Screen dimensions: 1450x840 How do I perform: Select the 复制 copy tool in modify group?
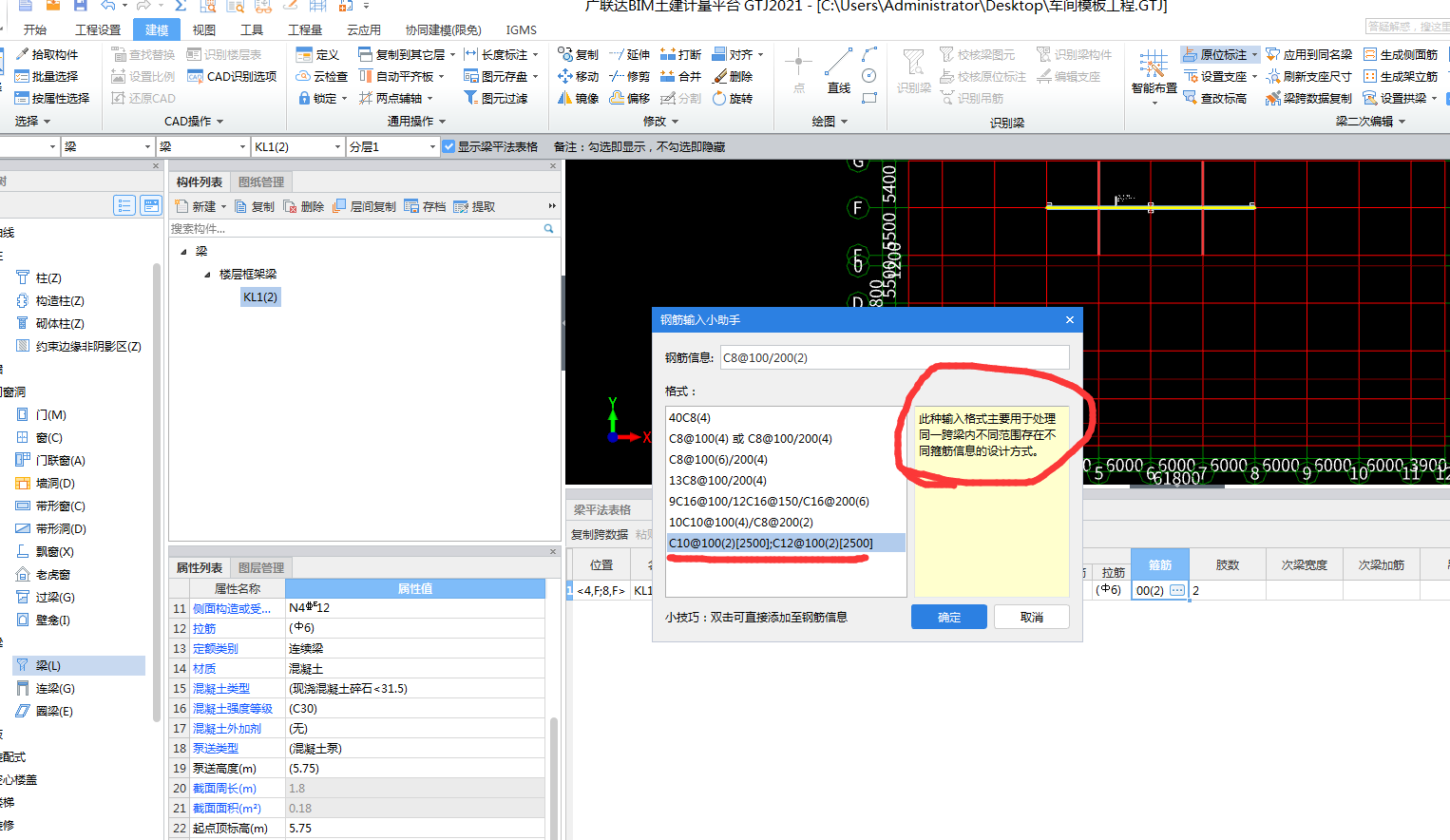pyautogui.click(x=579, y=54)
